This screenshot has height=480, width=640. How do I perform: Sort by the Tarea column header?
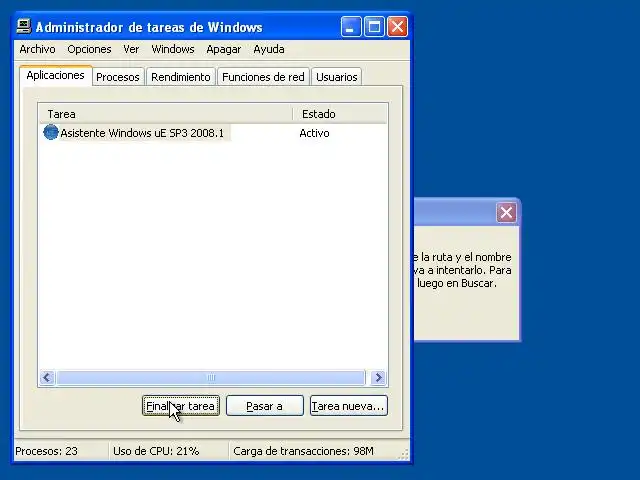(x=166, y=114)
